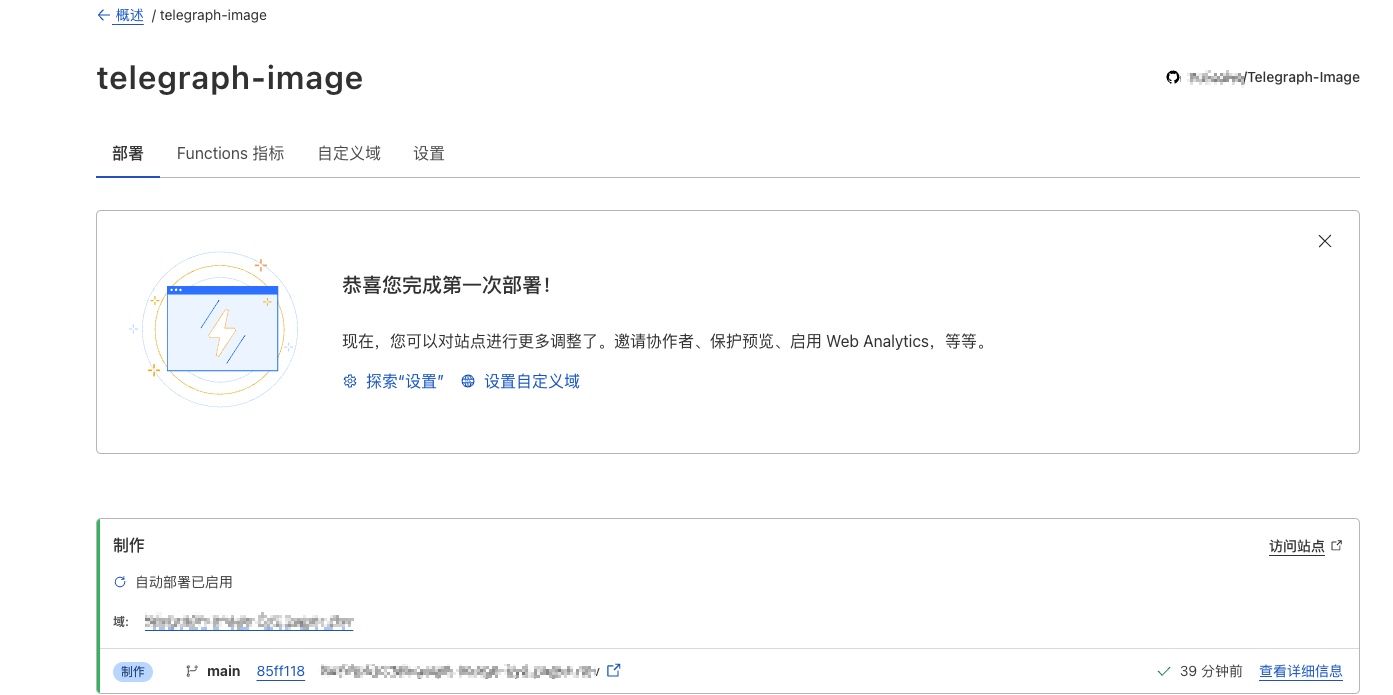Open the GitHub Telegraph-Image repository link

(x=1273, y=77)
